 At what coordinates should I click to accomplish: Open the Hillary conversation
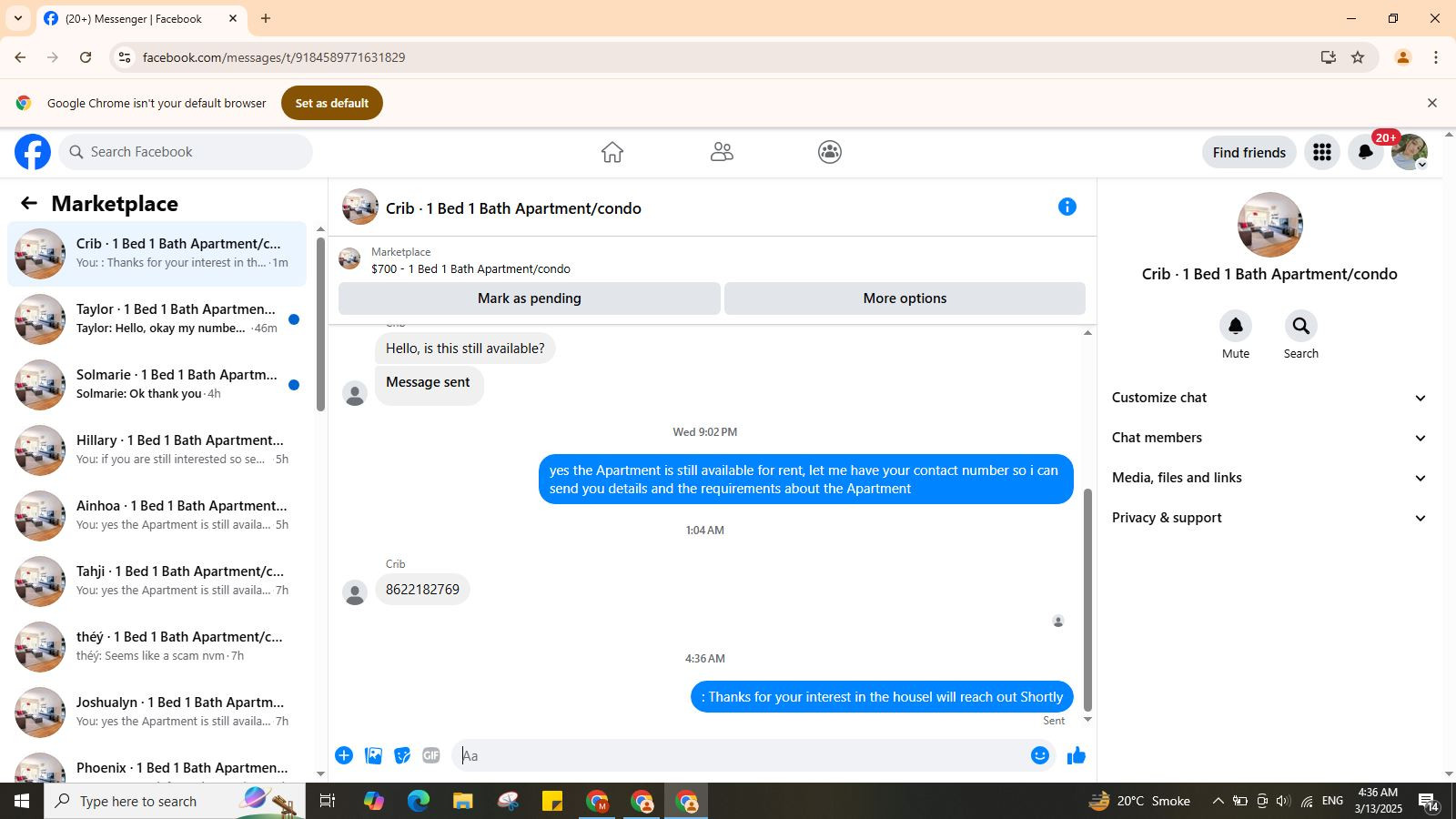(157, 450)
